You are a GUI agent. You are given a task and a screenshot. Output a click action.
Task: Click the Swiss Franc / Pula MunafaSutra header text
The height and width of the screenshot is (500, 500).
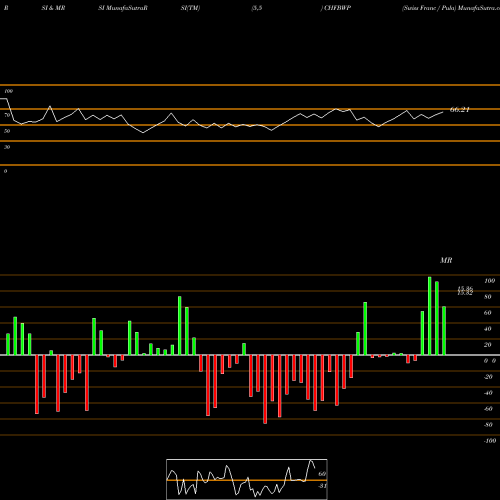pyautogui.click(x=451, y=8)
